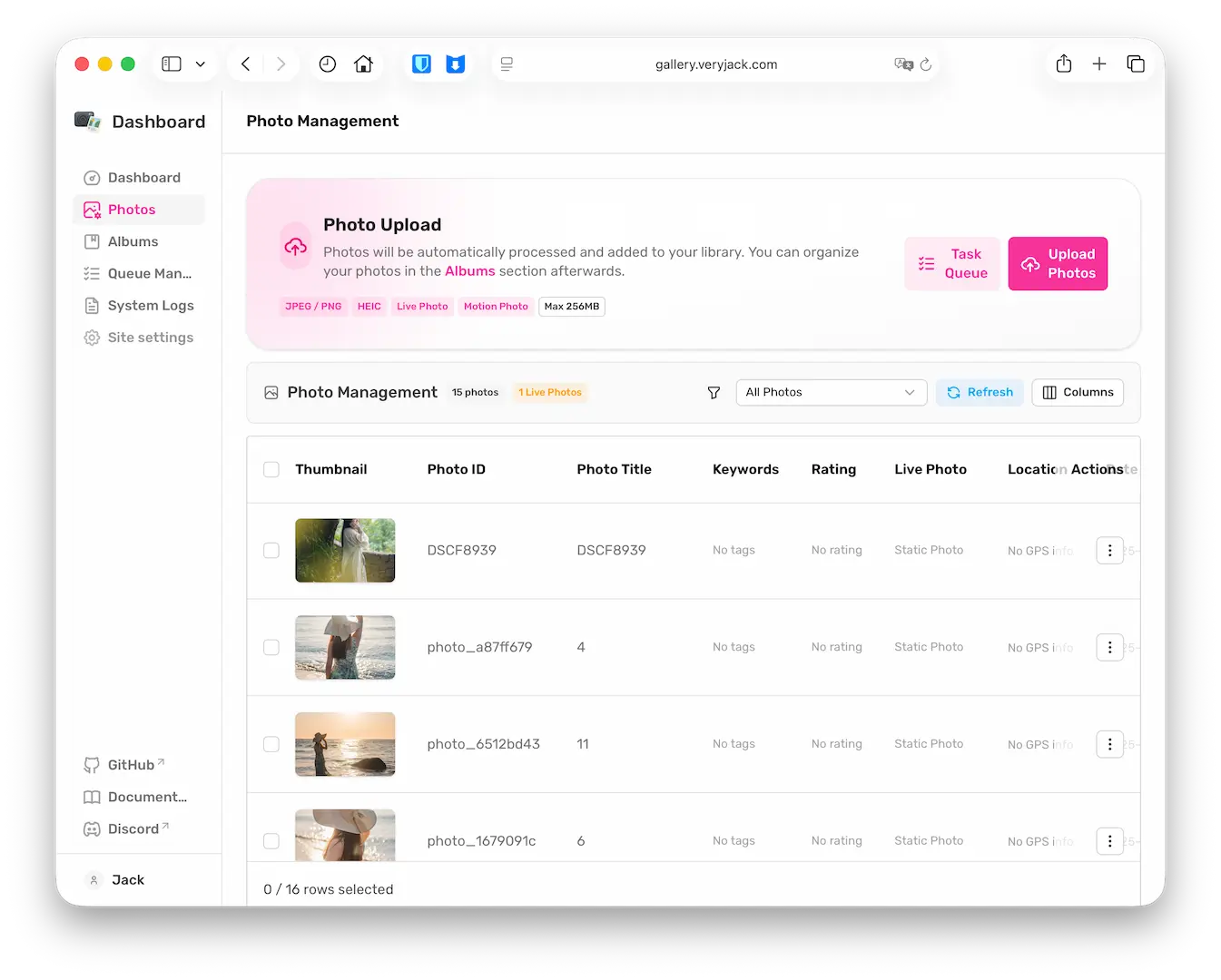Select the photo_6512bd43 row checkbox
The height and width of the screenshot is (980, 1221).
[x=271, y=745]
